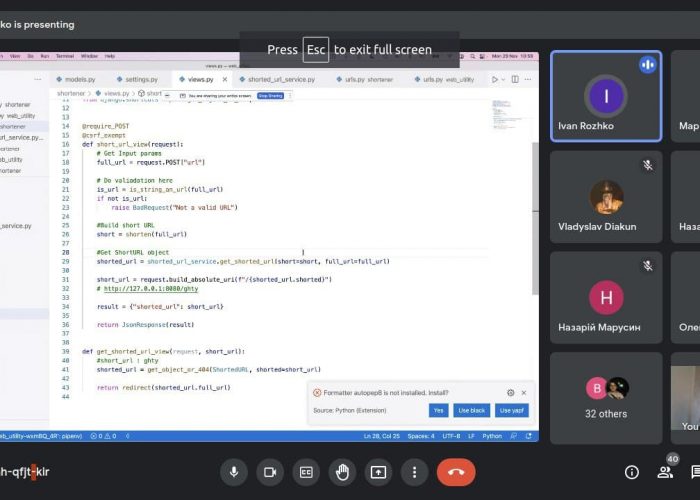
Task: Choose the Use yapf option
Action: click(x=511, y=411)
